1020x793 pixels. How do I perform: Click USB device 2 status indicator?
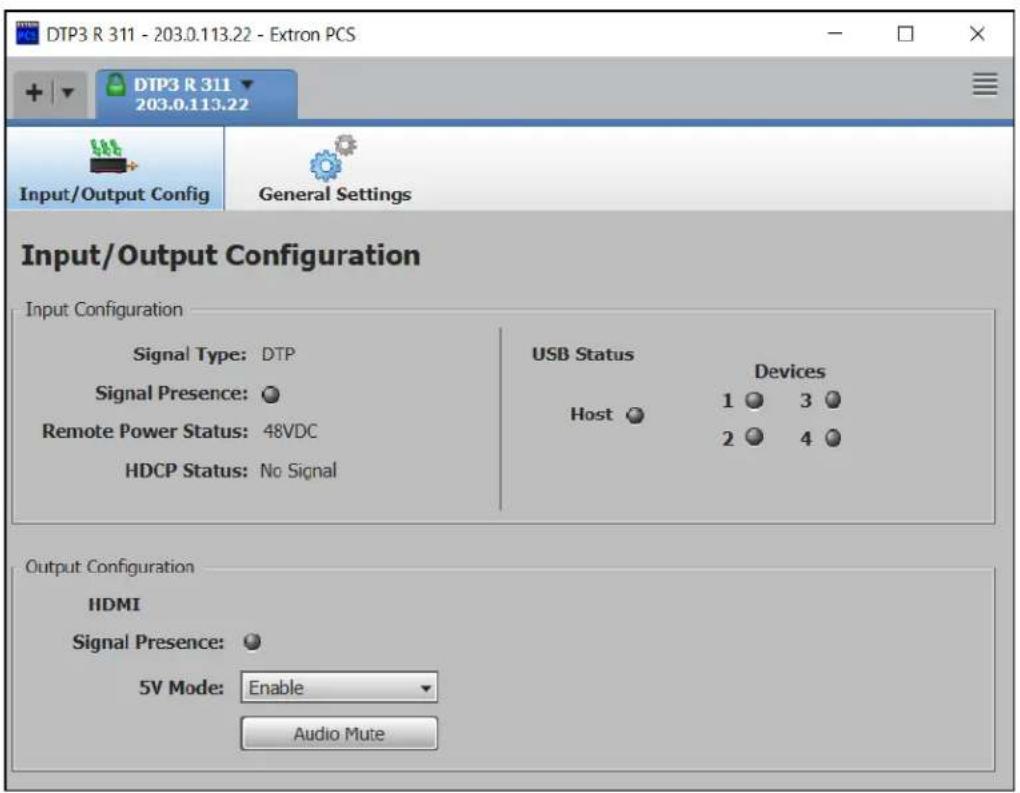click(754, 437)
